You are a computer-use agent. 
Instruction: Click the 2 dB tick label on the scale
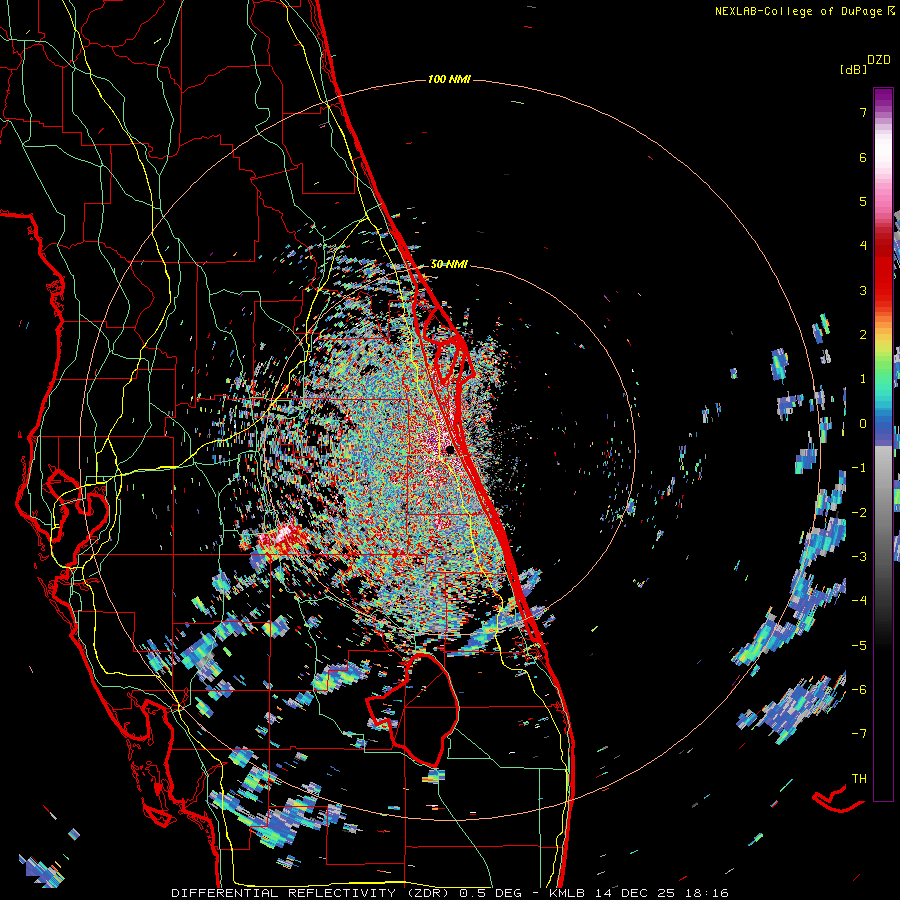point(863,335)
